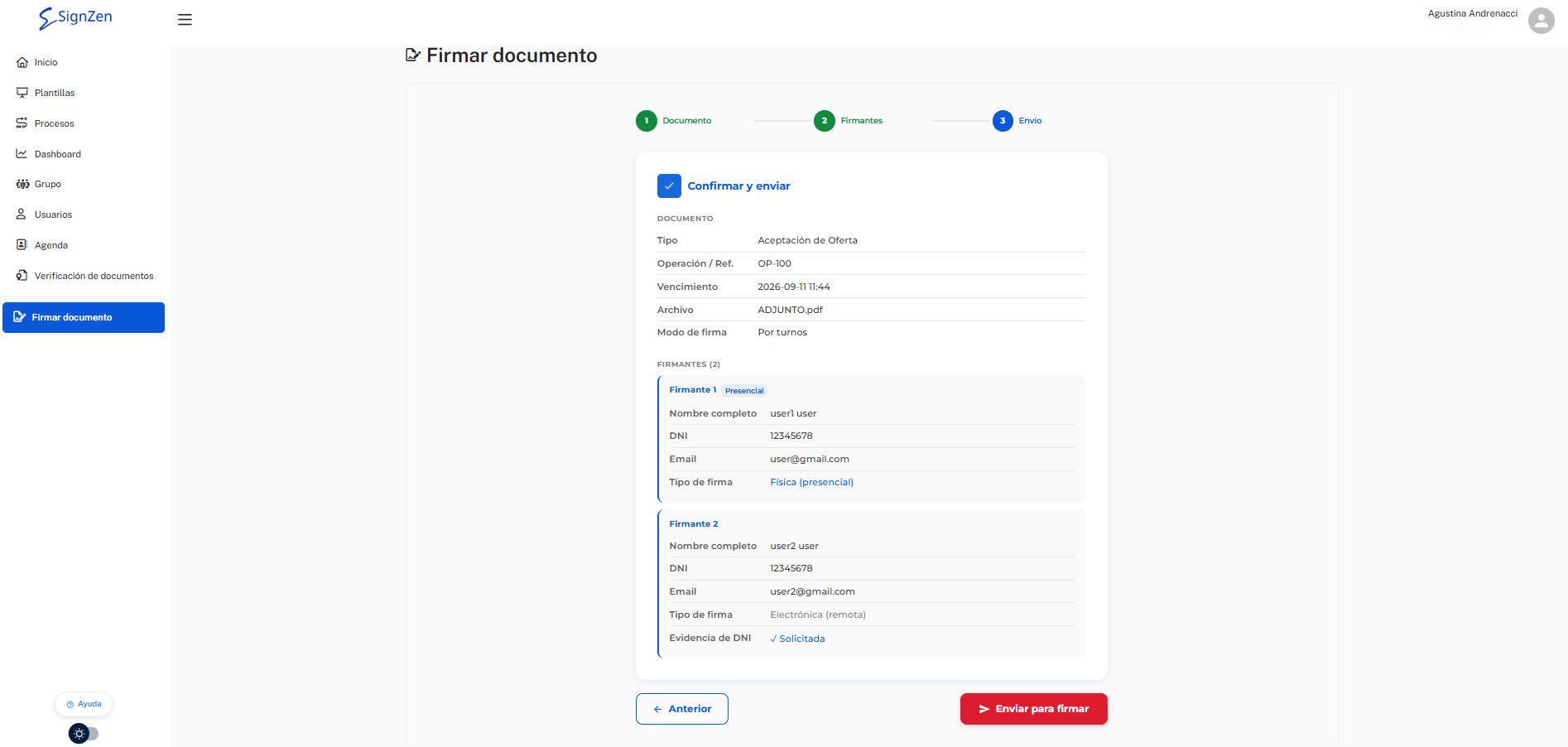Select Firmar documento in sidebar
This screenshot has height=747, width=1568.
84,317
